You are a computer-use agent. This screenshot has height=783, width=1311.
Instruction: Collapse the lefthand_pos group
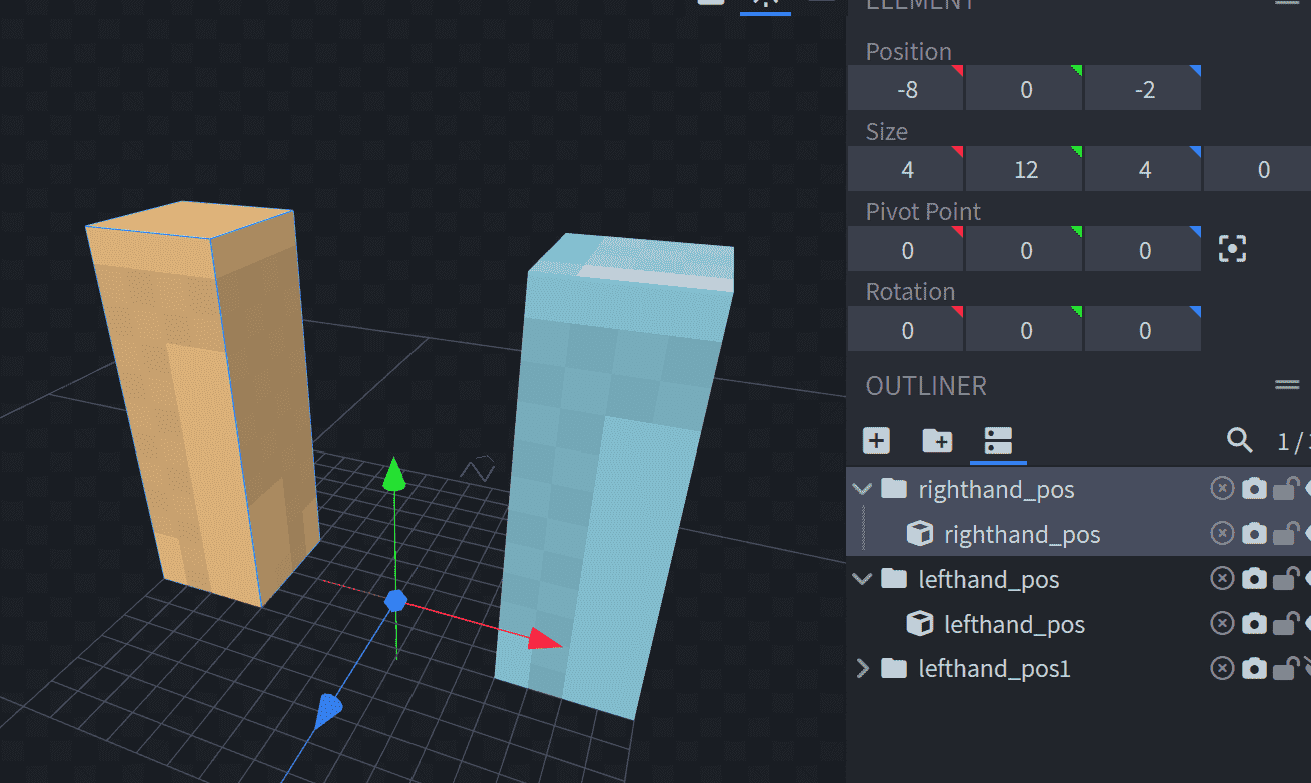coord(862,579)
